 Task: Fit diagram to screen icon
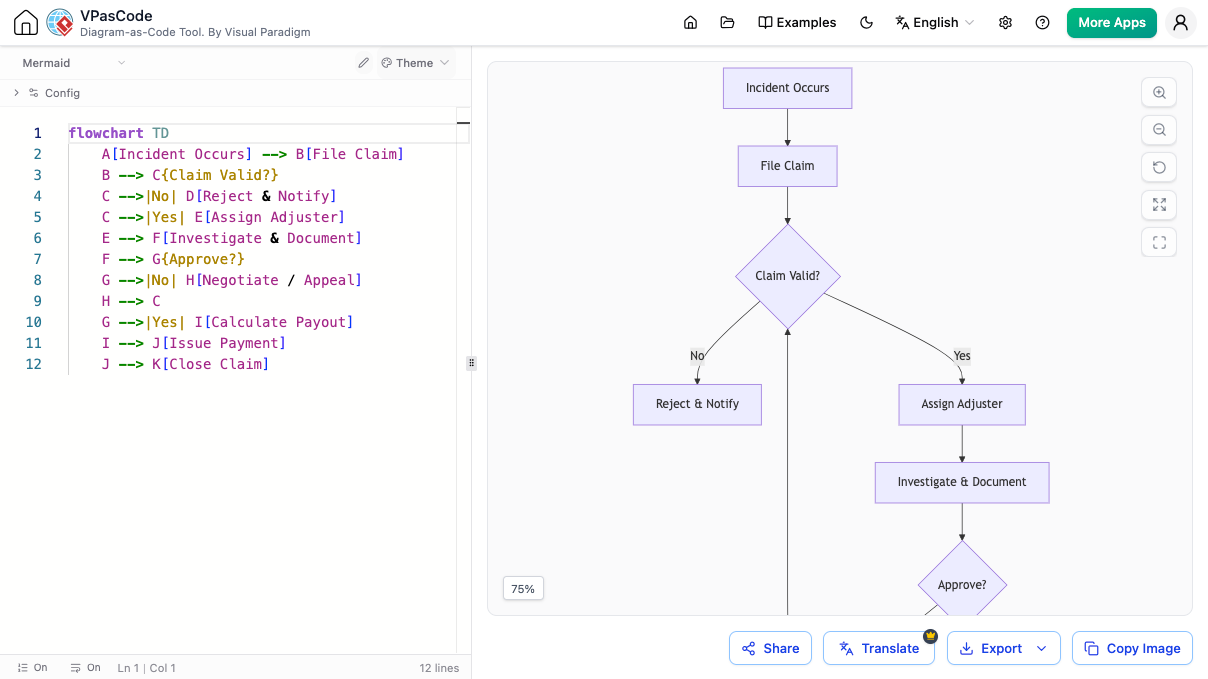click(1159, 205)
